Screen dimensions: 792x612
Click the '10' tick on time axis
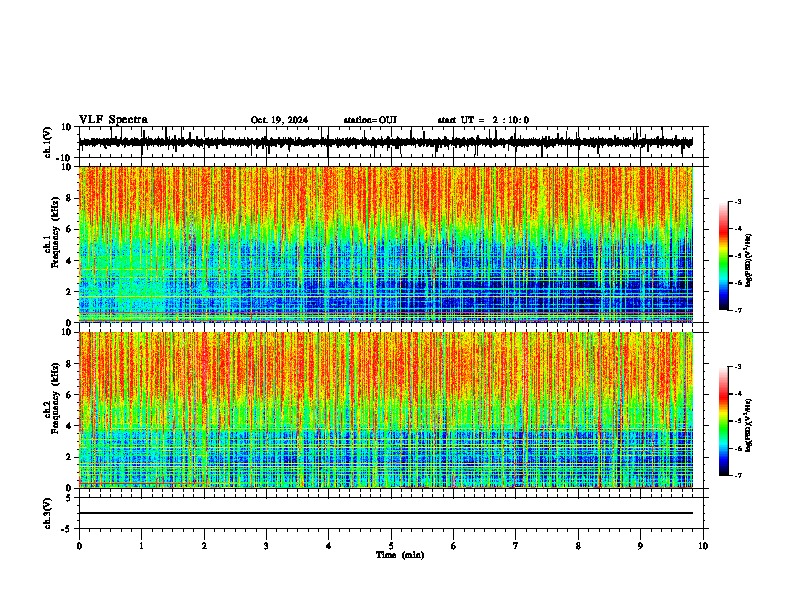pyautogui.click(x=703, y=546)
